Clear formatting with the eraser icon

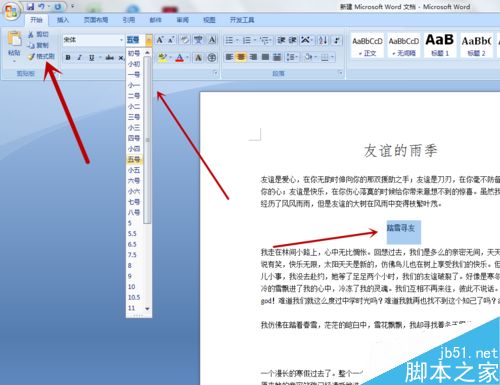[x=184, y=40]
